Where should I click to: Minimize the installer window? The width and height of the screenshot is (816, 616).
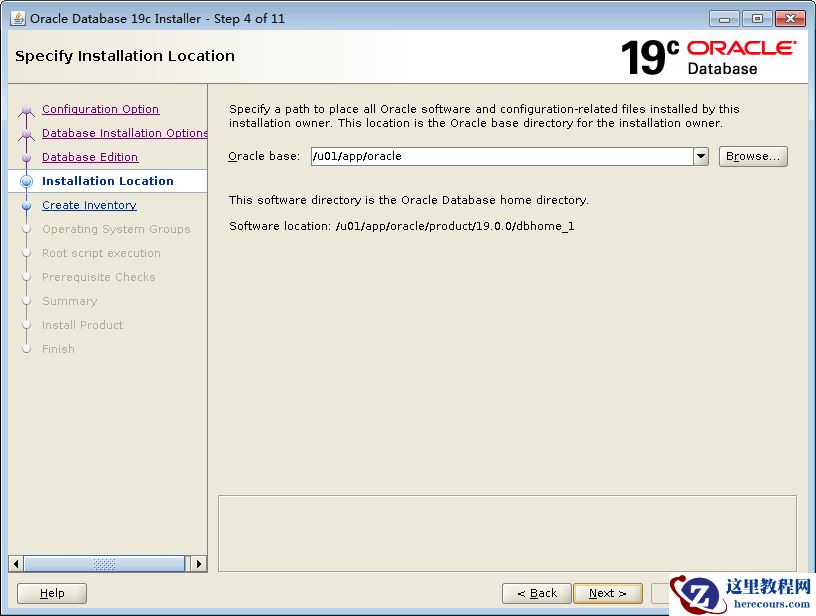724,19
